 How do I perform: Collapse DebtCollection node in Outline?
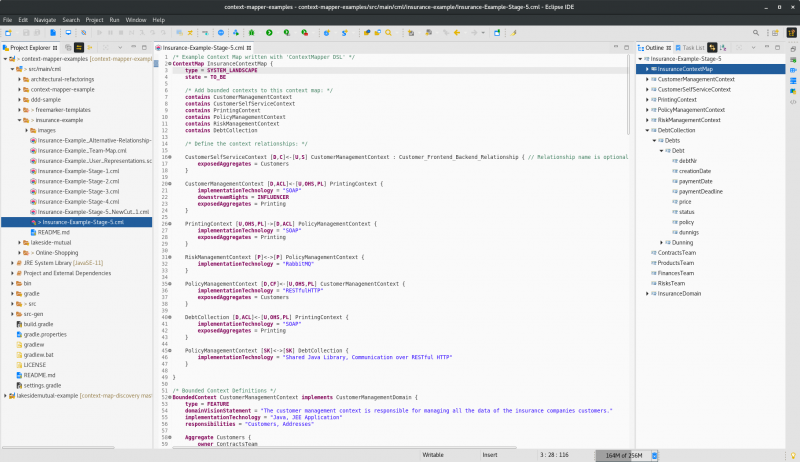[647, 131]
